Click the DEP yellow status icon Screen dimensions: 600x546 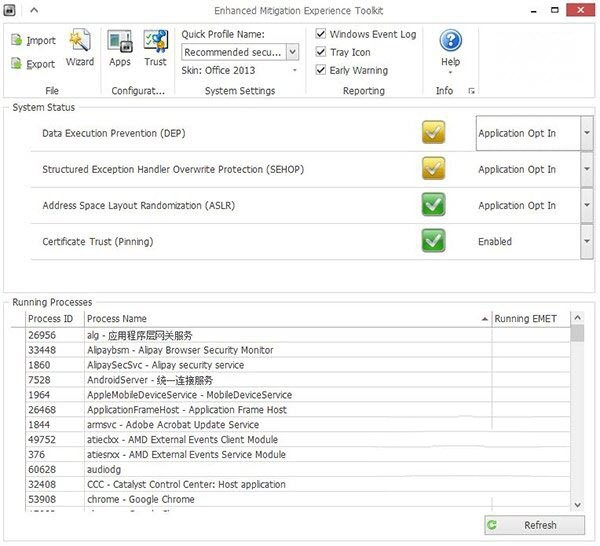click(x=433, y=133)
